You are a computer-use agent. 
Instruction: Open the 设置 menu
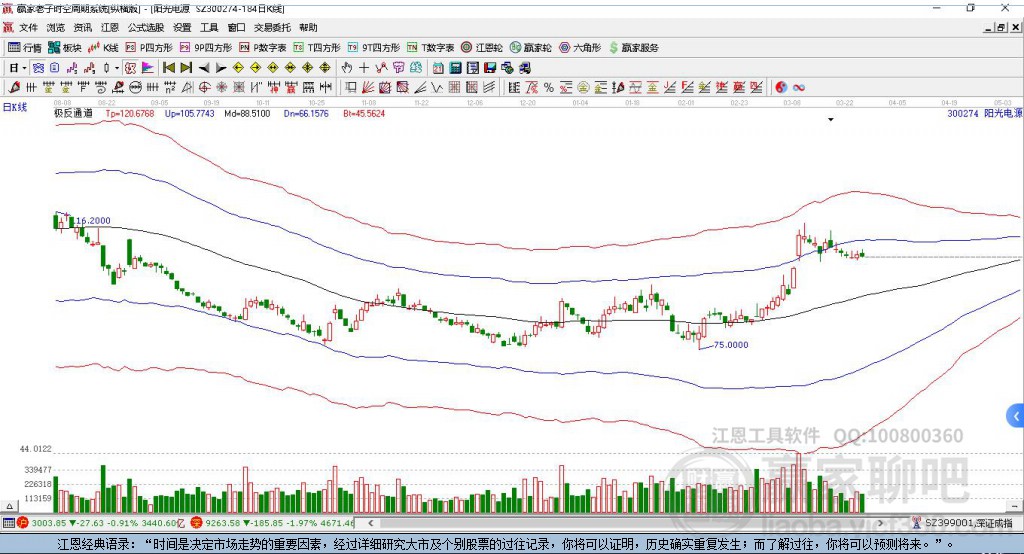click(x=182, y=27)
